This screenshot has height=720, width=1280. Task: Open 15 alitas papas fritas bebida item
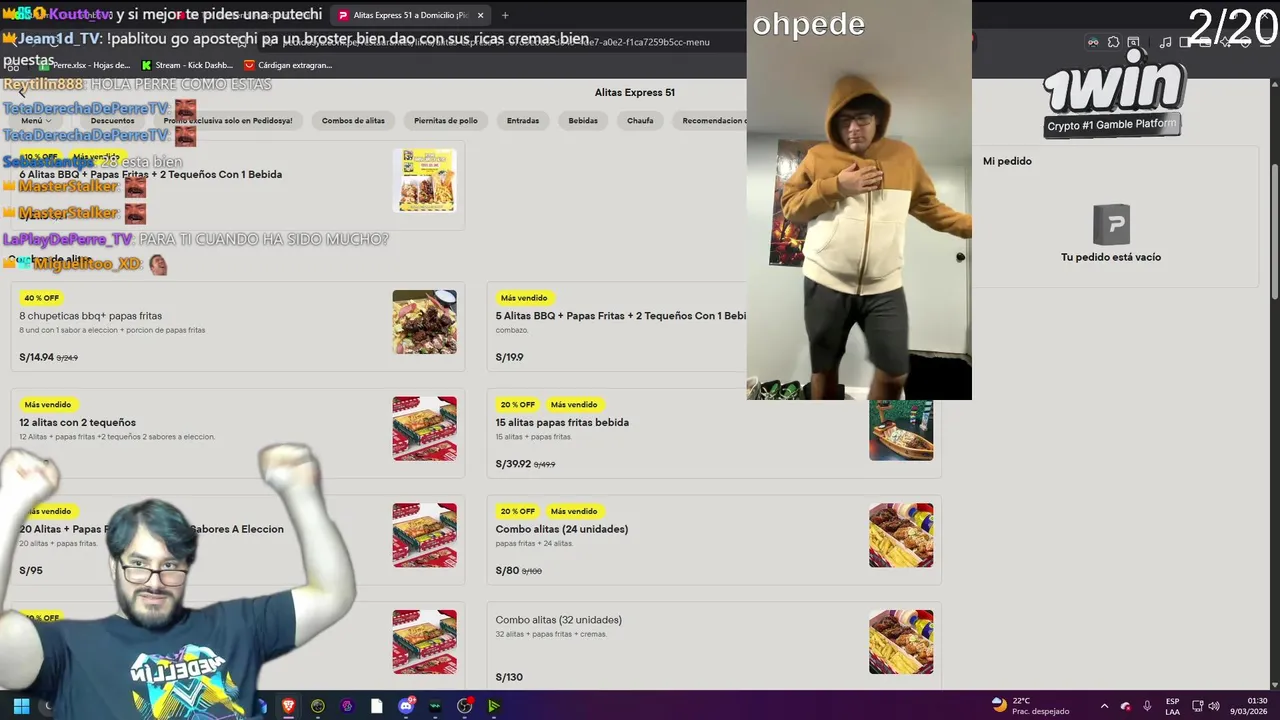(x=714, y=433)
